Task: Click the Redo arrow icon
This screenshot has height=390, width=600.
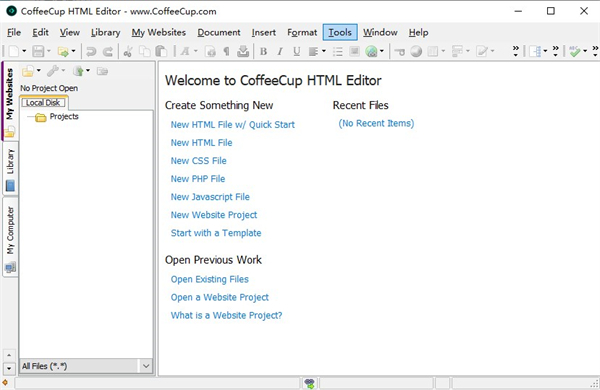Action: pos(108,51)
